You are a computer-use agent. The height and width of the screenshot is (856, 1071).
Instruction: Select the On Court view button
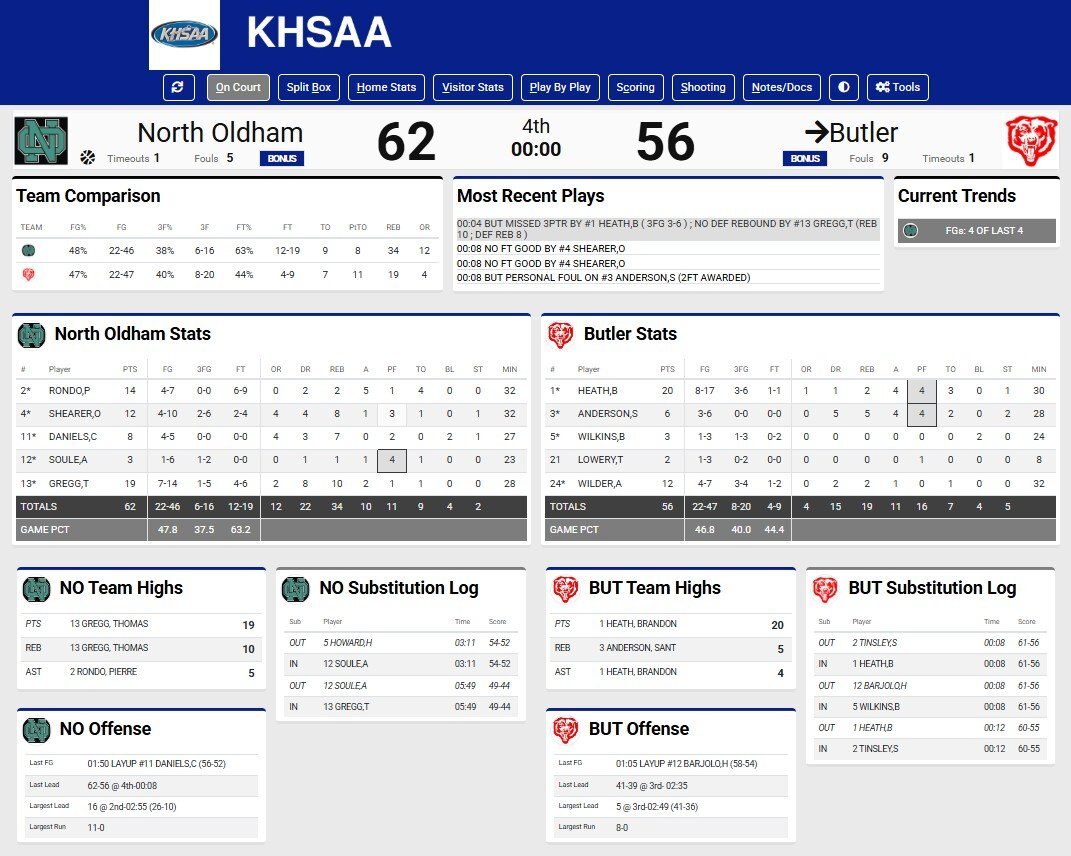tap(238, 87)
